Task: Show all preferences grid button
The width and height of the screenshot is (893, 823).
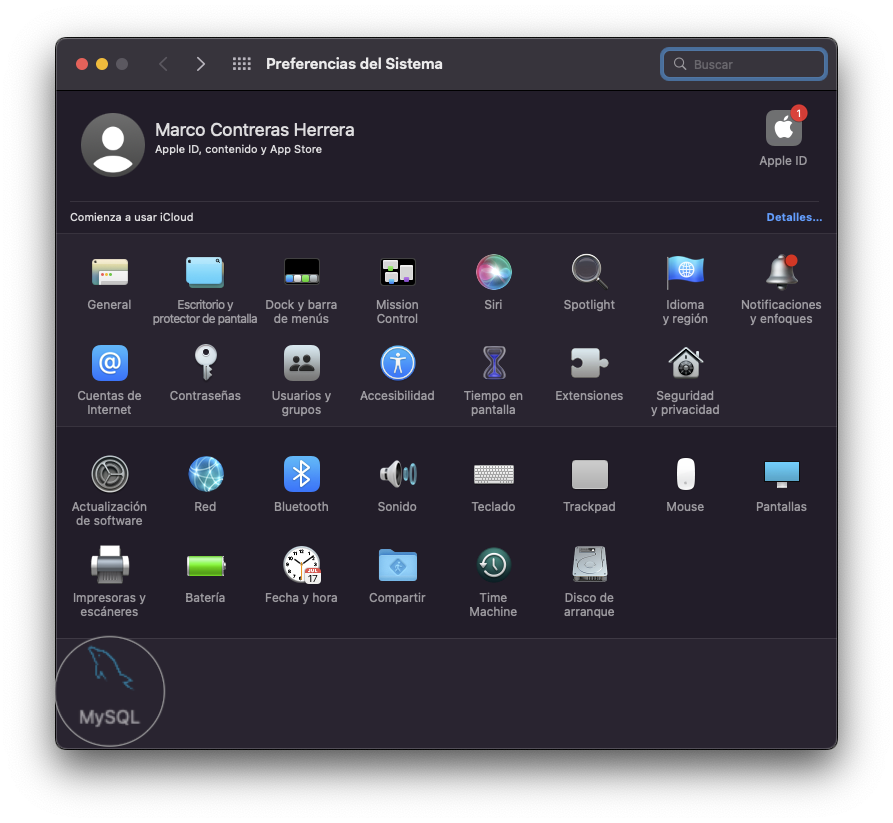Action: [241, 64]
